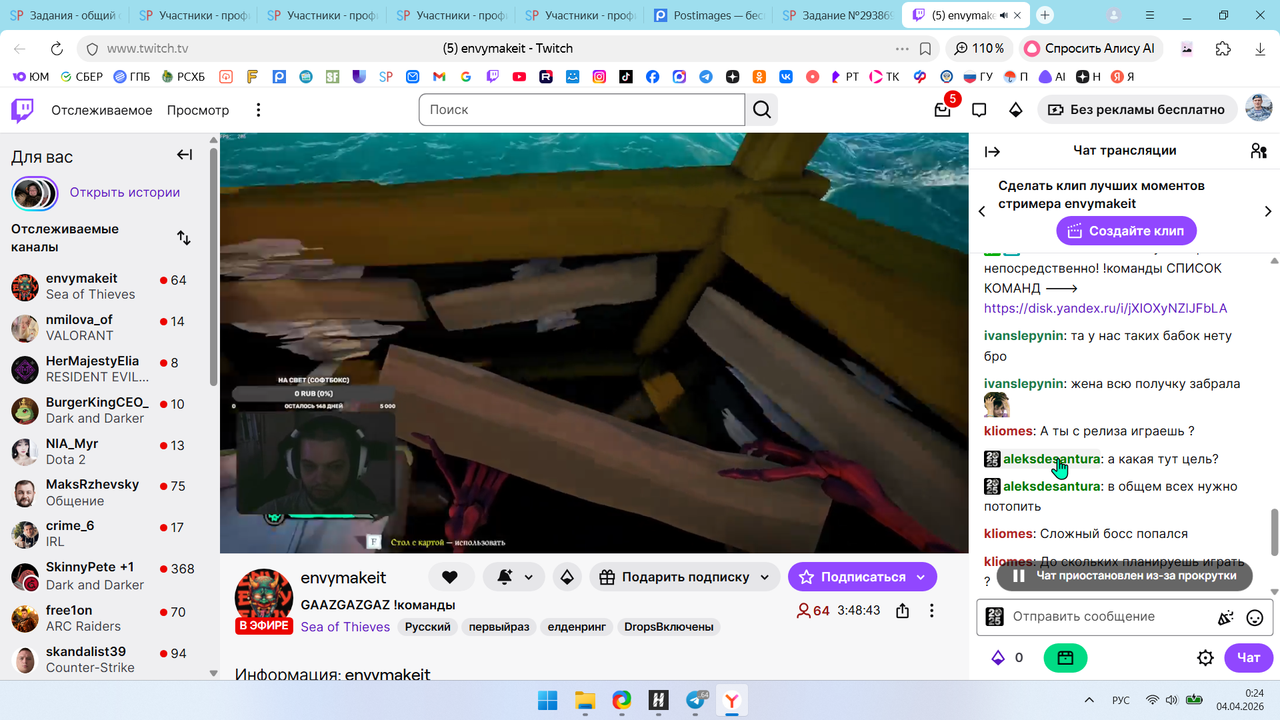Click Без рекламы бесплатно button
The width and height of the screenshot is (1280, 720).
point(1137,110)
